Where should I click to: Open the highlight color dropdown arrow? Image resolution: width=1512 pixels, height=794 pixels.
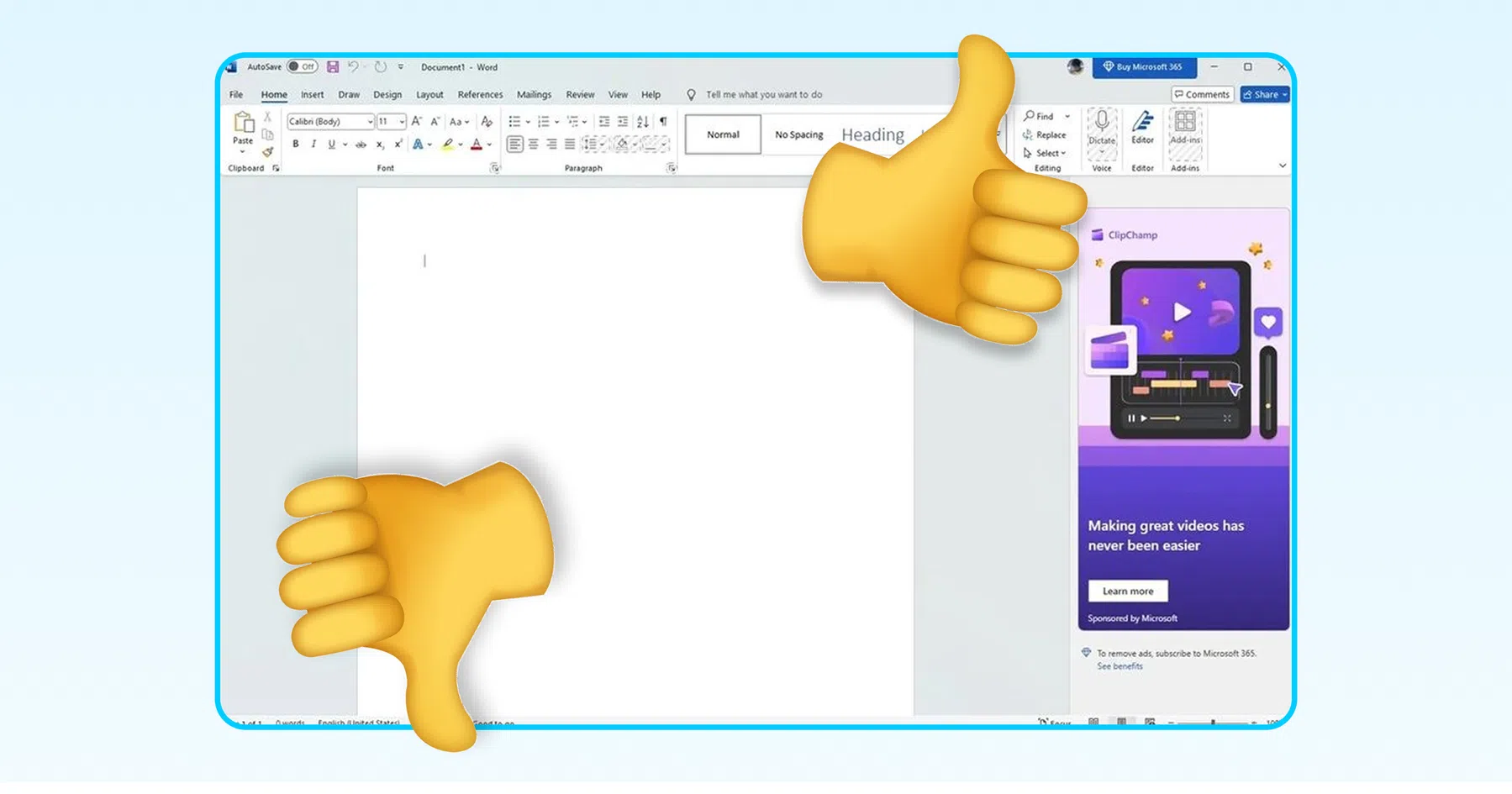[x=461, y=145]
